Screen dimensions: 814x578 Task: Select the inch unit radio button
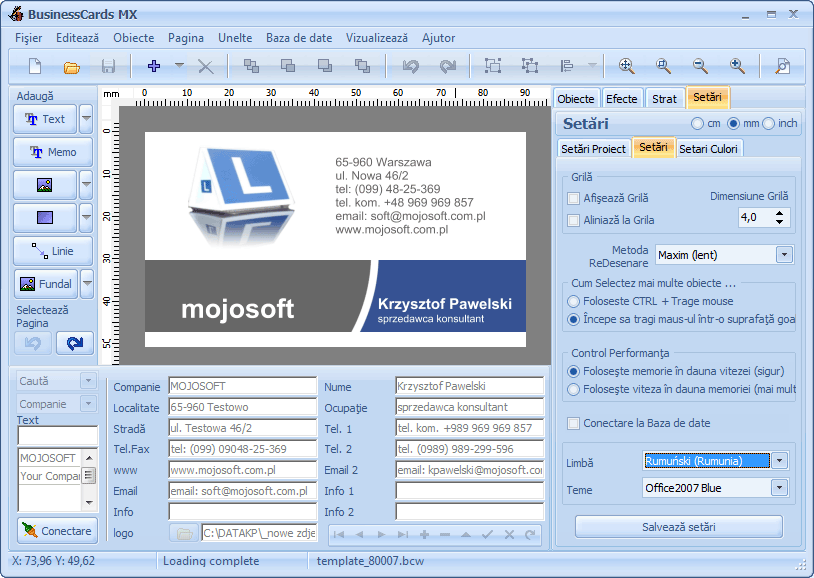point(769,124)
